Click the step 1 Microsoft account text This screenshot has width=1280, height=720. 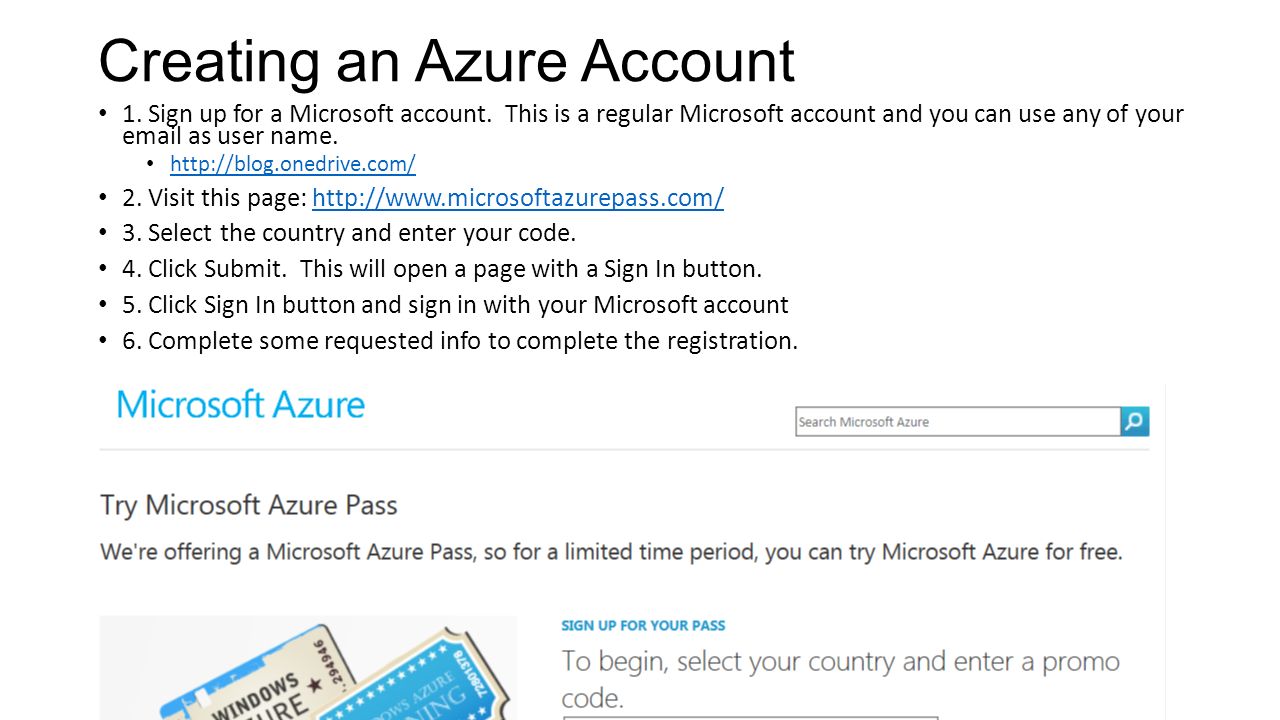[x=653, y=125]
